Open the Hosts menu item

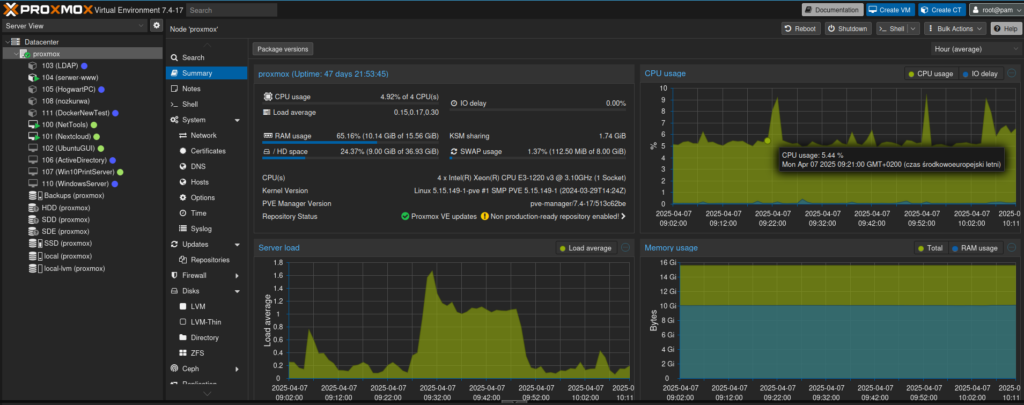[206, 182]
